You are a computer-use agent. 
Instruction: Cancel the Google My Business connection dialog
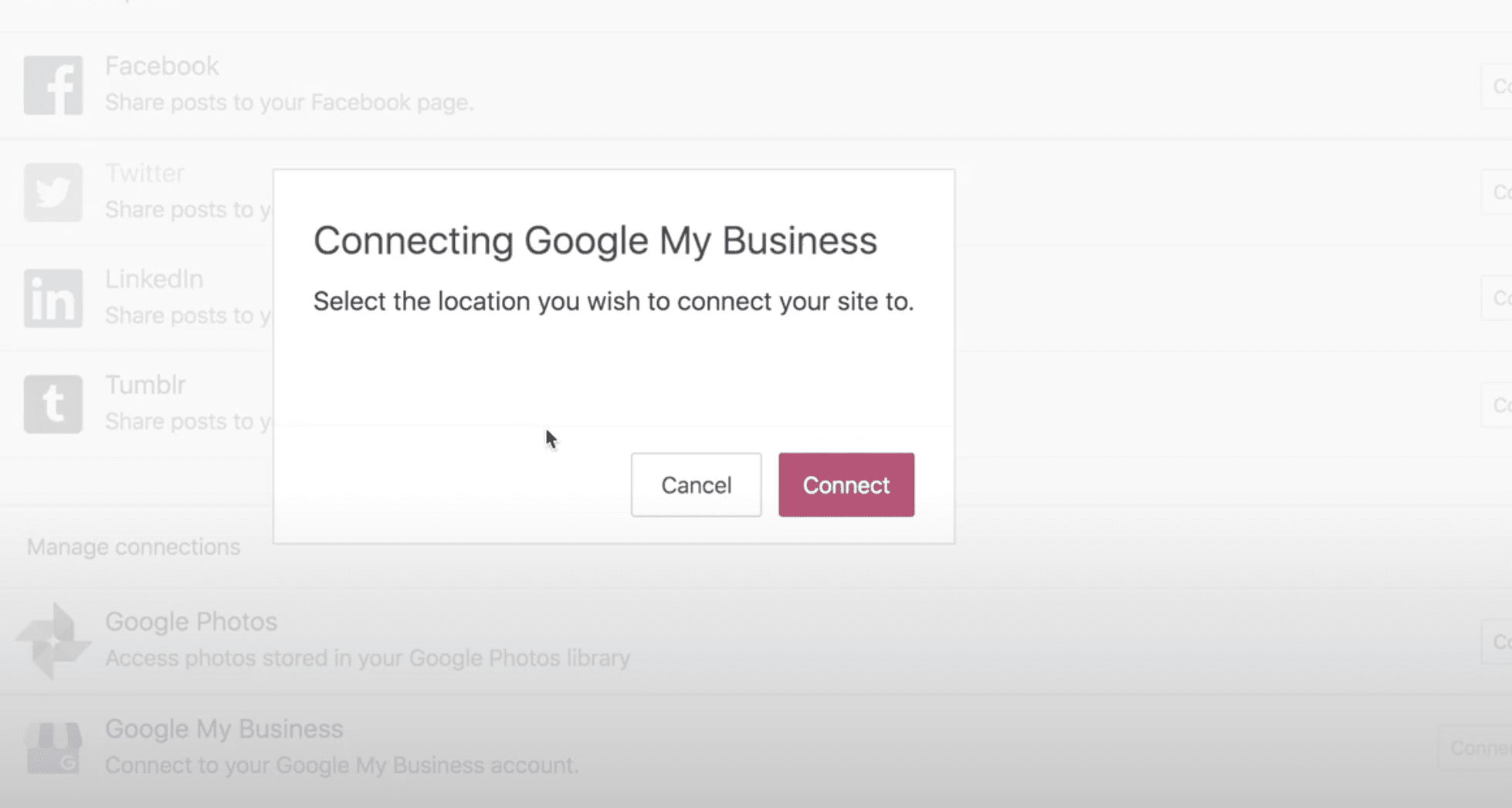pos(696,485)
